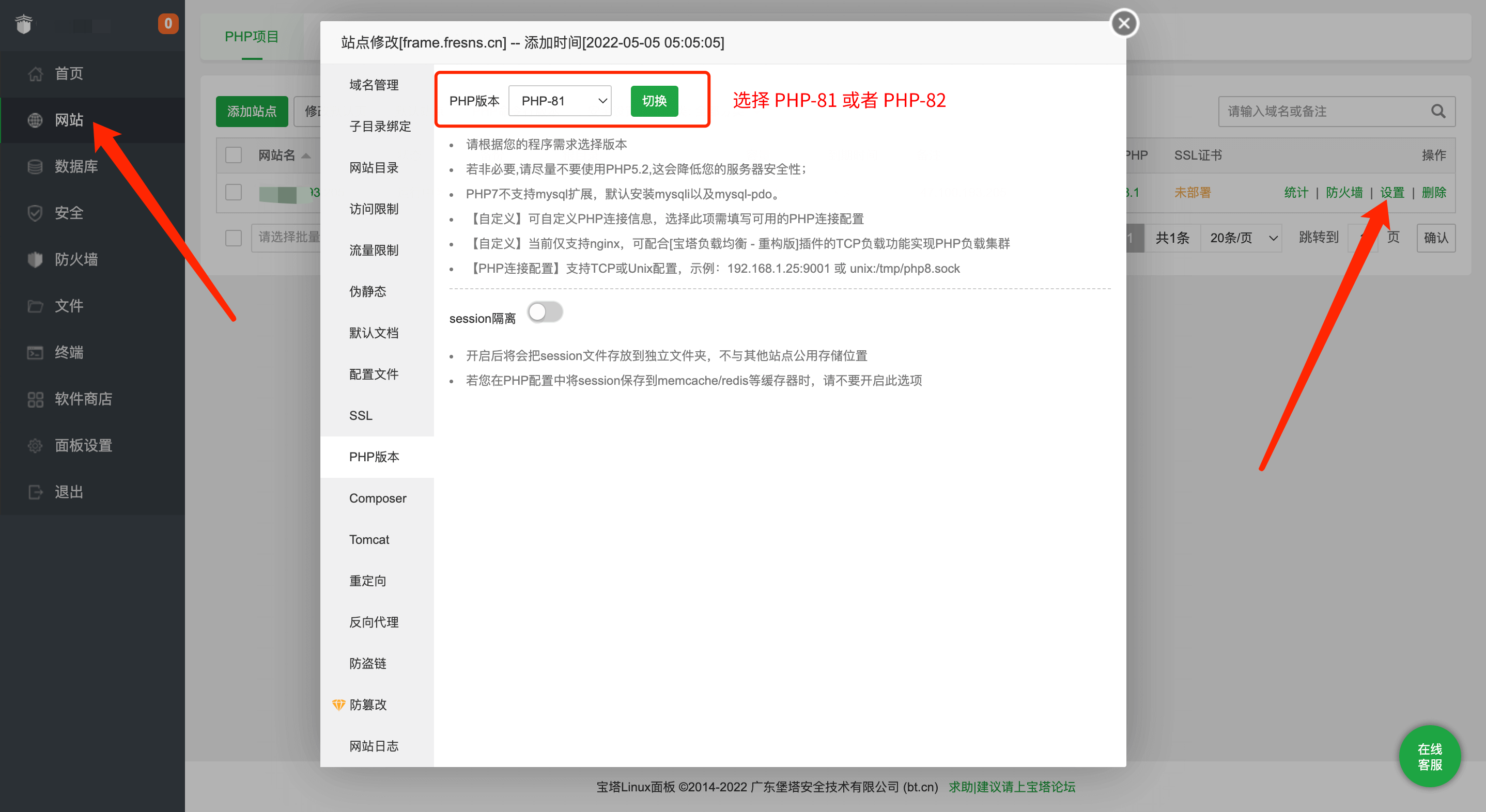Viewport: 1486px width, 812px height.
Task: Open 面板设置 sidebar menu item
Action: coord(93,445)
